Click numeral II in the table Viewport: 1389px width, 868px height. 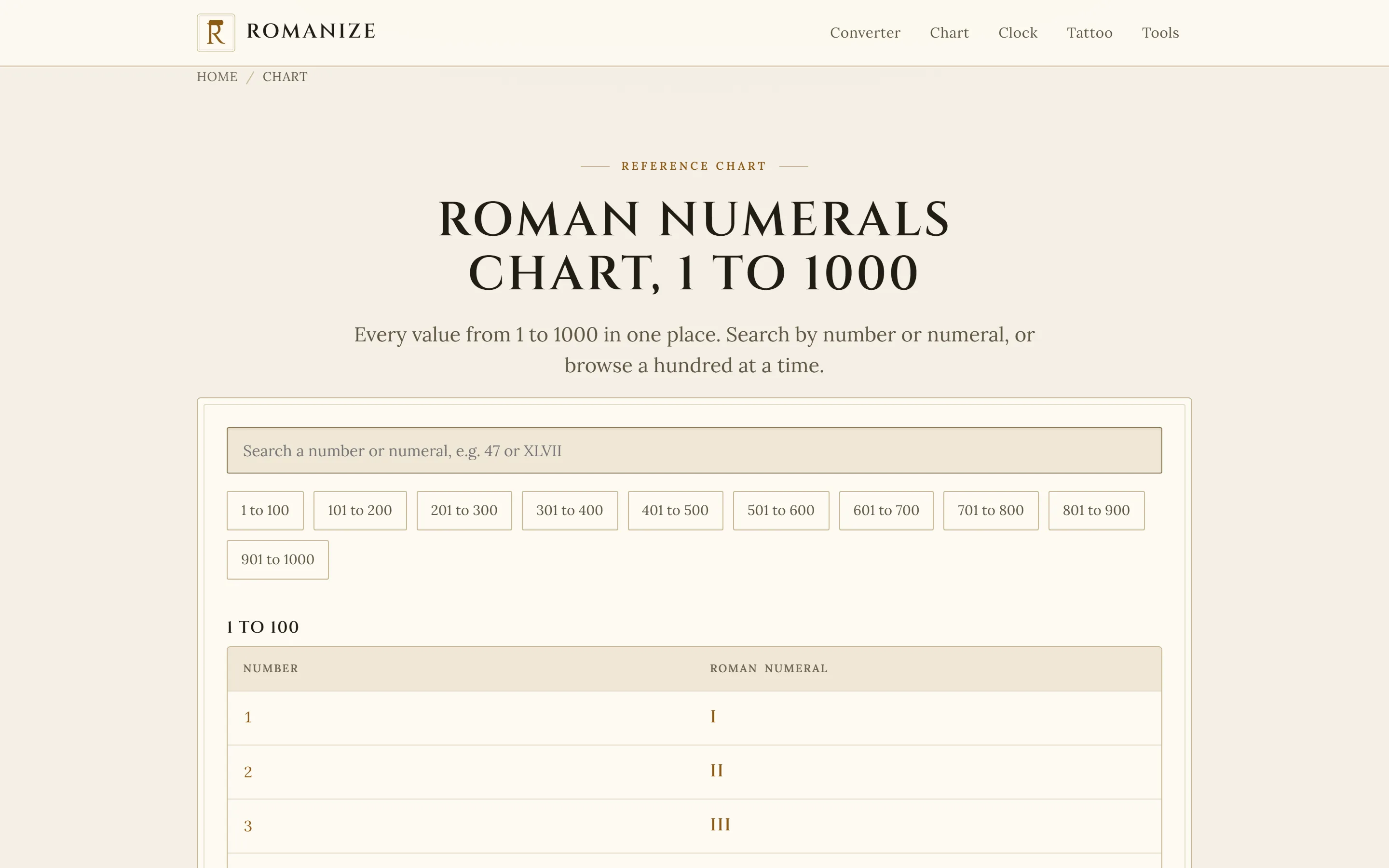(x=716, y=771)
